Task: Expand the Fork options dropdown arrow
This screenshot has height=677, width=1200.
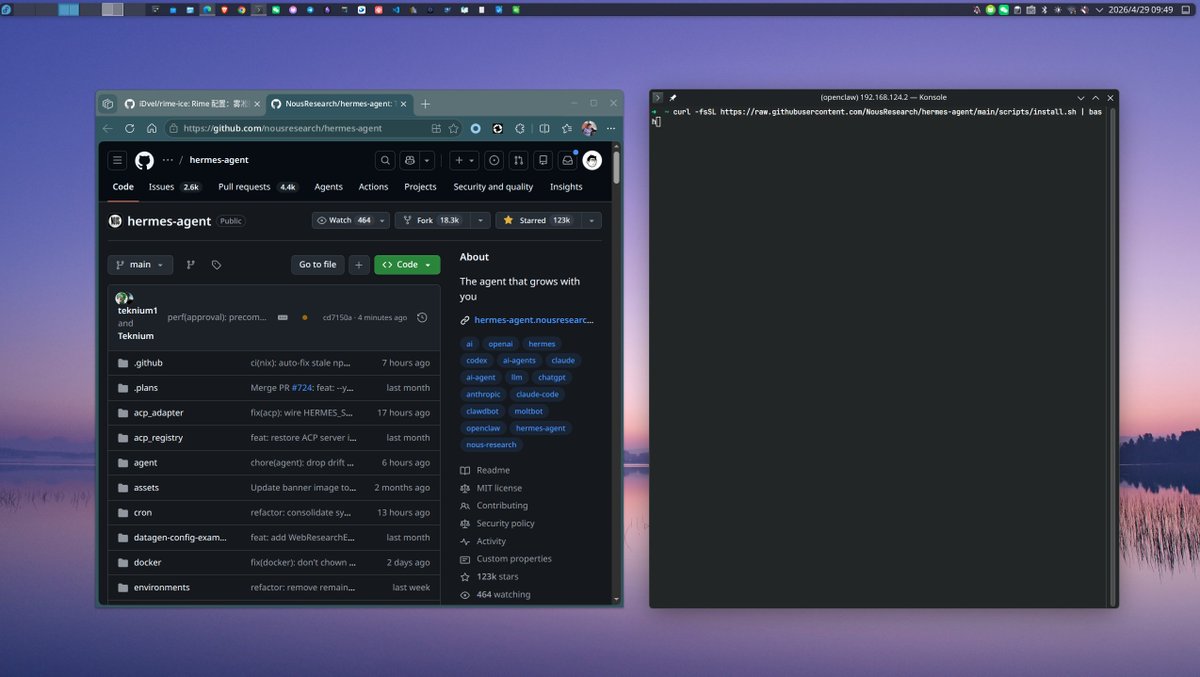Action: pyautogui.click(x=480, y=220)
